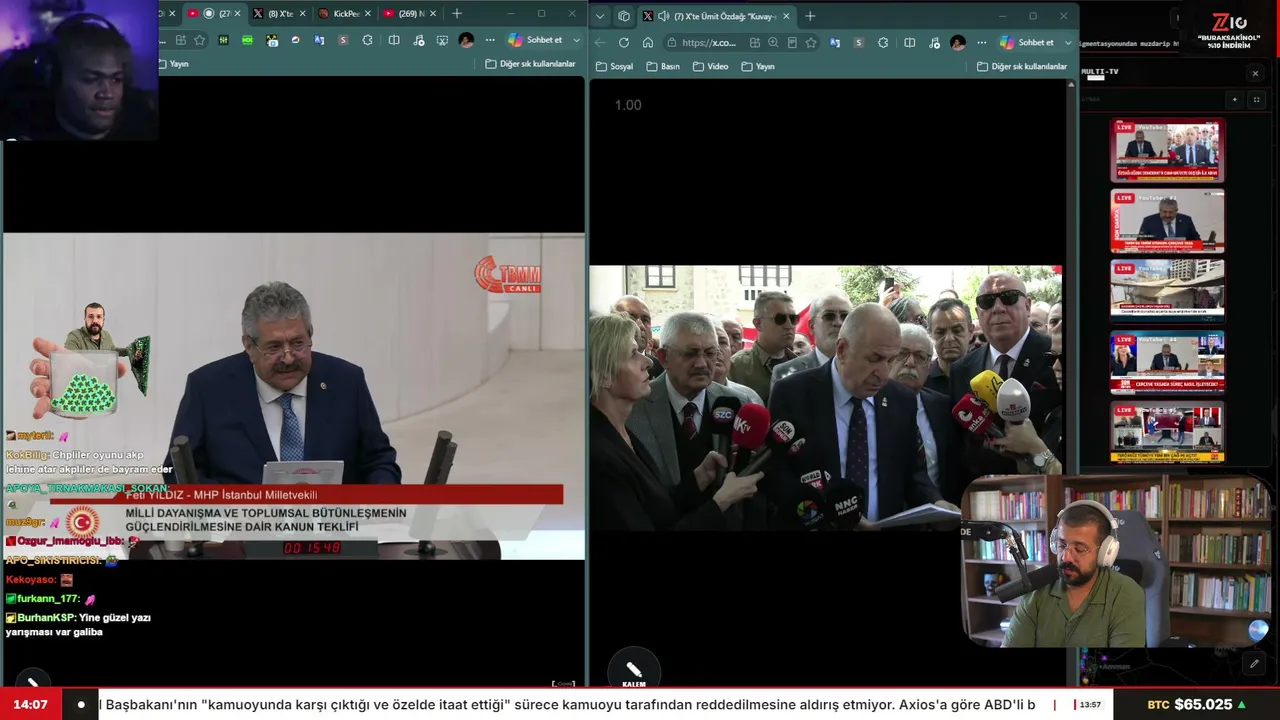Open the Sosyal bookmarks folder
The height and width of the screenshot is (720, 1280).
614,66
